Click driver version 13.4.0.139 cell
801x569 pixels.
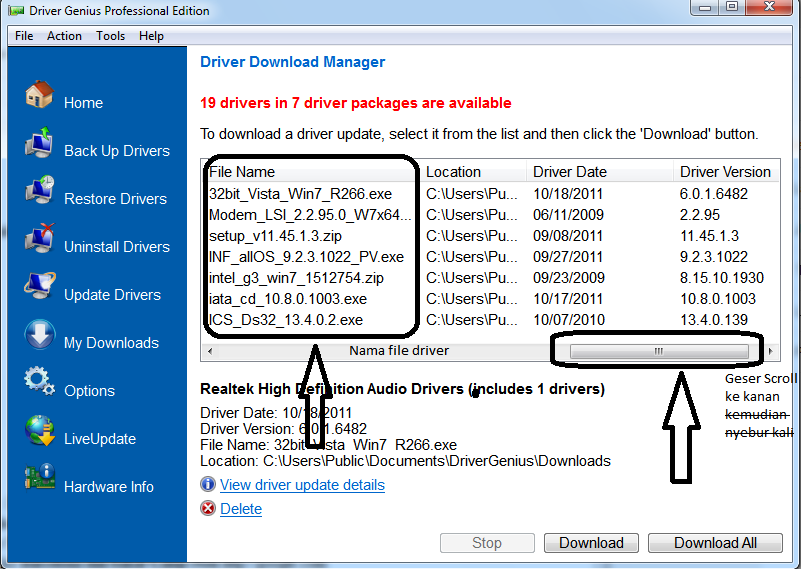tap(714, 320)
